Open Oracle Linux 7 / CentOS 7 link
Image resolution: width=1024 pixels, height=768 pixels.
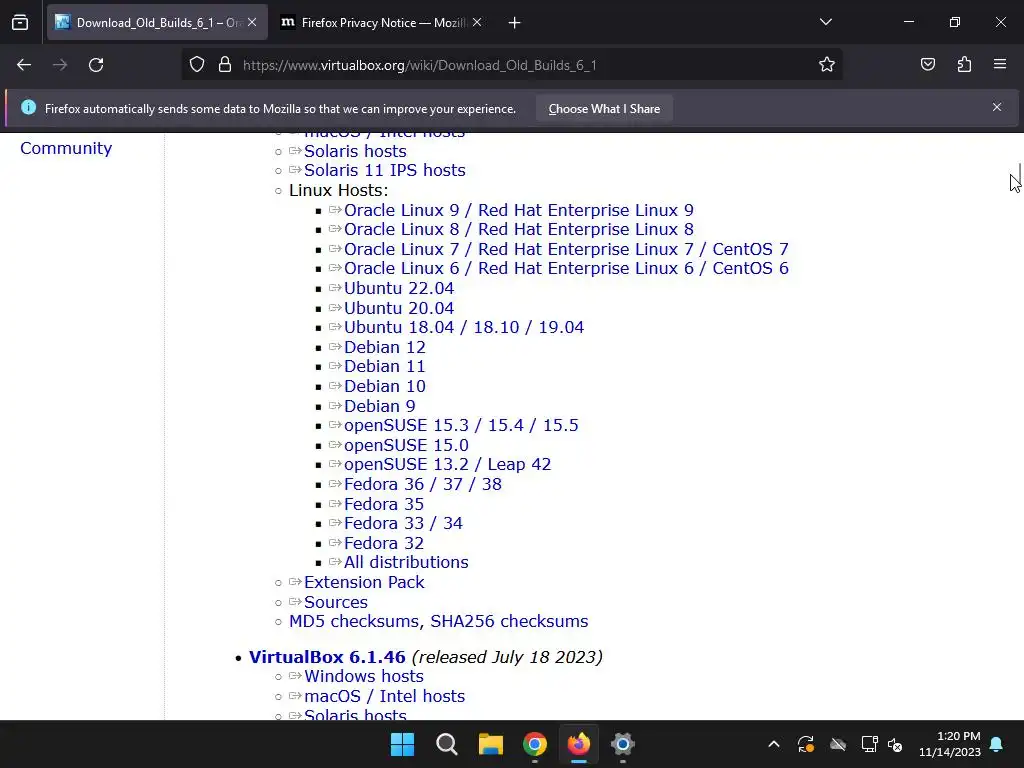coord(566,249)
